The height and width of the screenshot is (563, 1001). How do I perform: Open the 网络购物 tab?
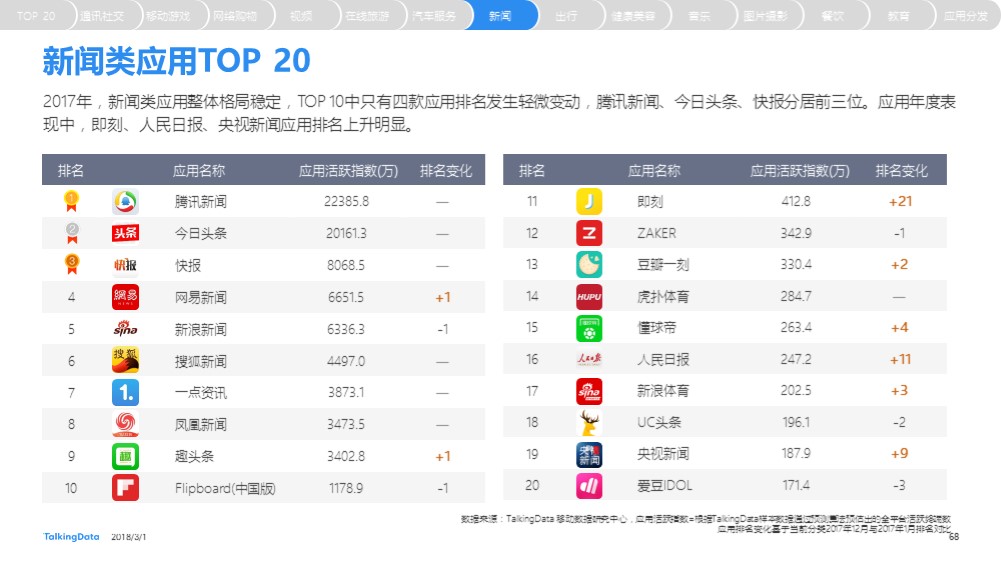235,15
